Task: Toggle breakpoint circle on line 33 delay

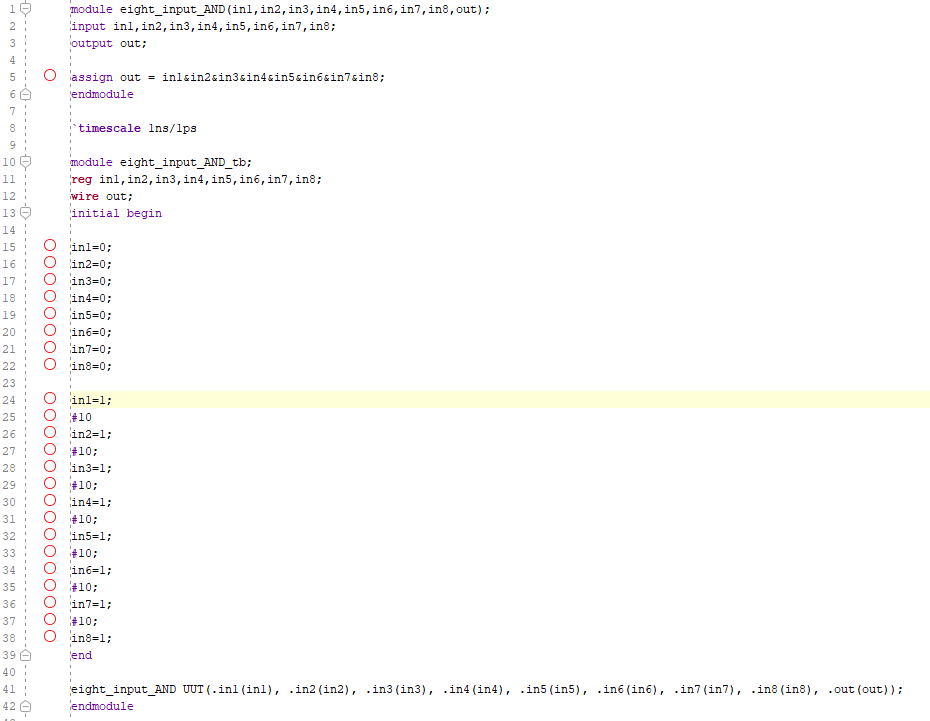Action: point(50,551)
